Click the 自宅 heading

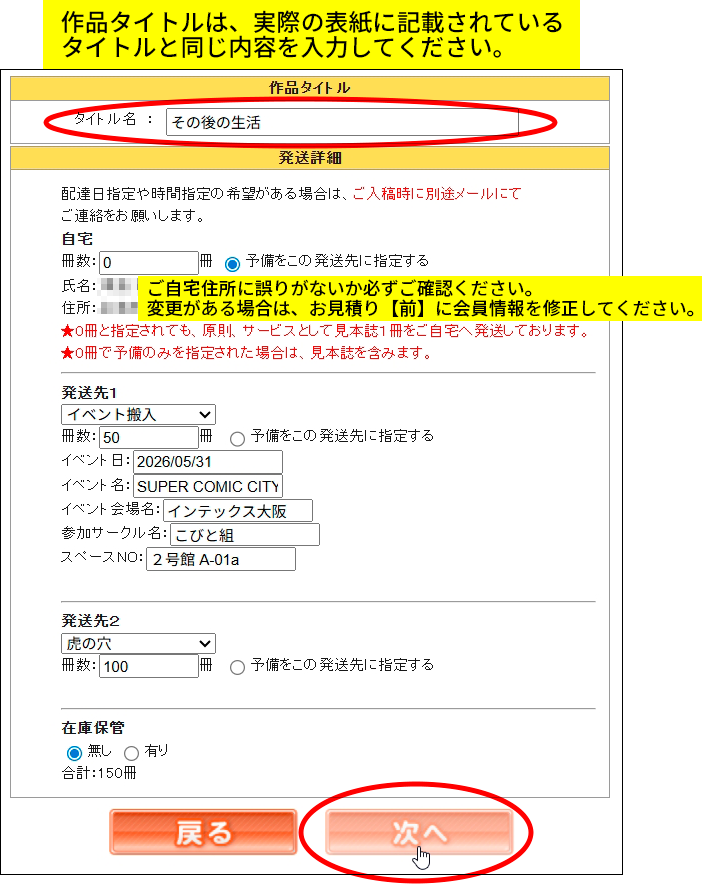[77, 239]
